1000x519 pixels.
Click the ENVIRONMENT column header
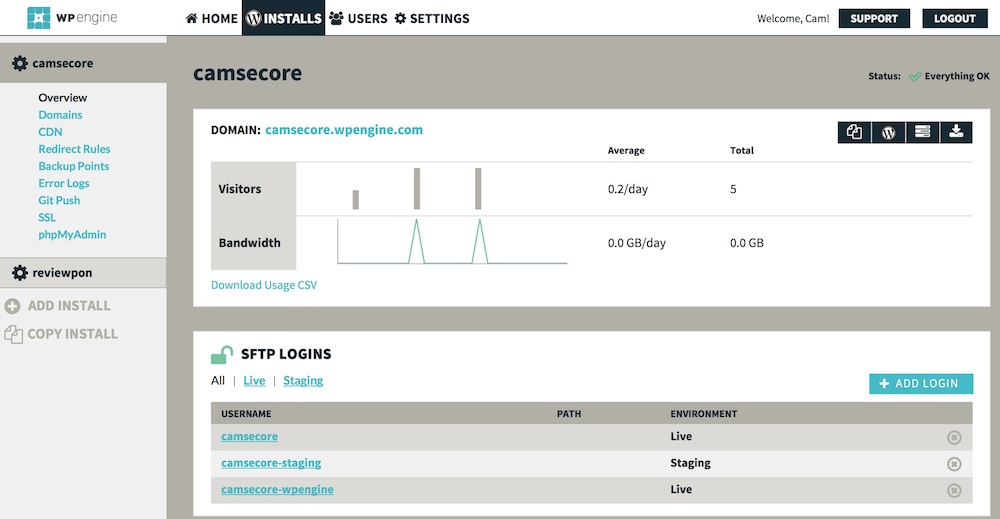pyautogui.click(x=703, y=414)
